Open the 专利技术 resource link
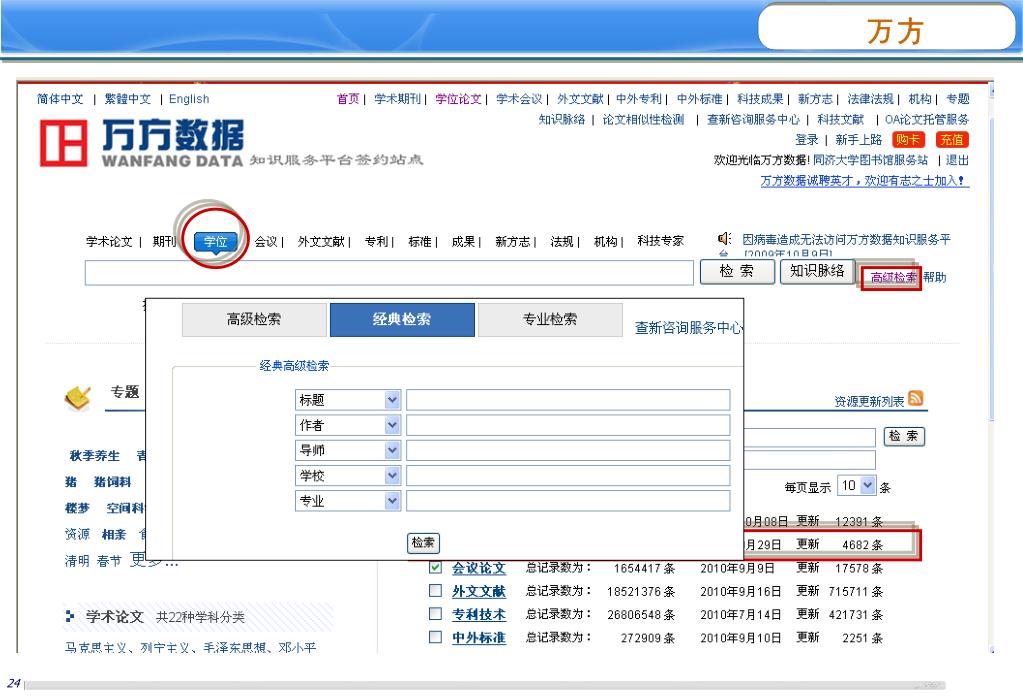 (x=479, y=614)
